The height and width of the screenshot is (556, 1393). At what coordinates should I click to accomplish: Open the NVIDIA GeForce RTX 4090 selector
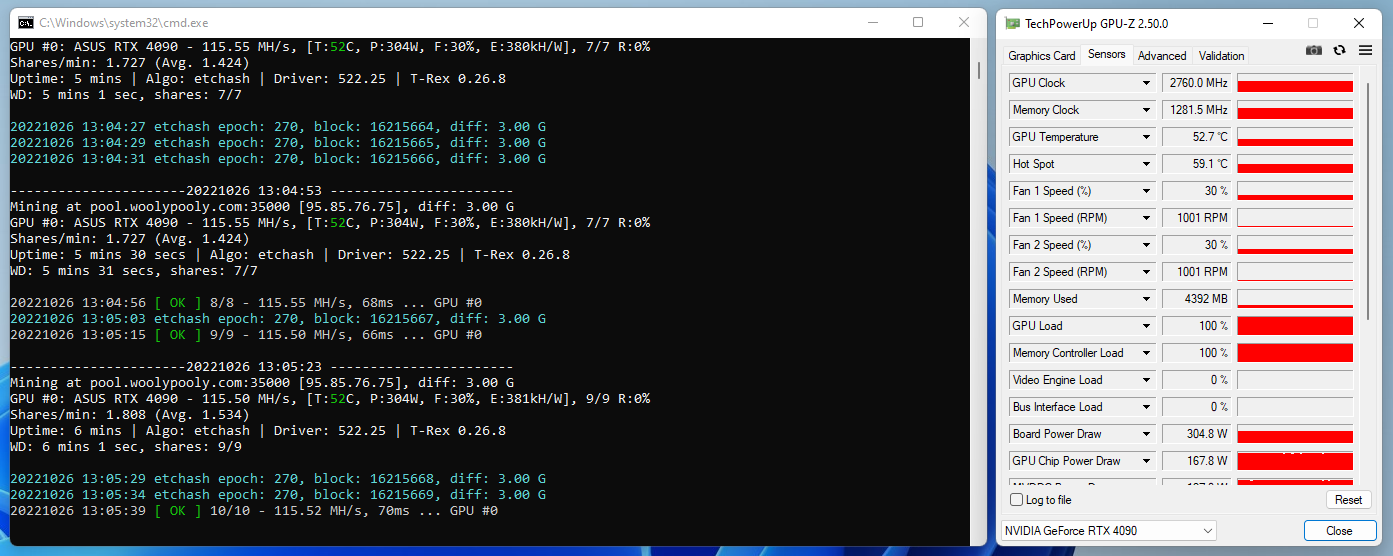coord(1108,531)
